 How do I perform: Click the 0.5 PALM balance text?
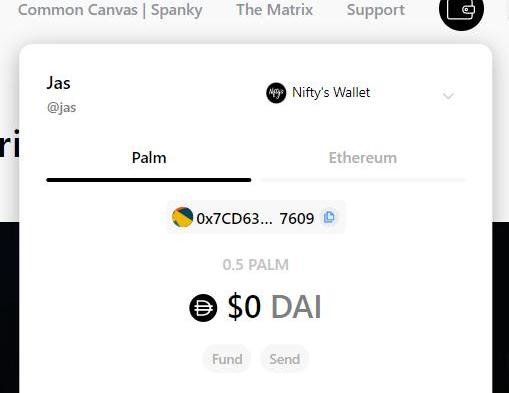click(255, 265)
